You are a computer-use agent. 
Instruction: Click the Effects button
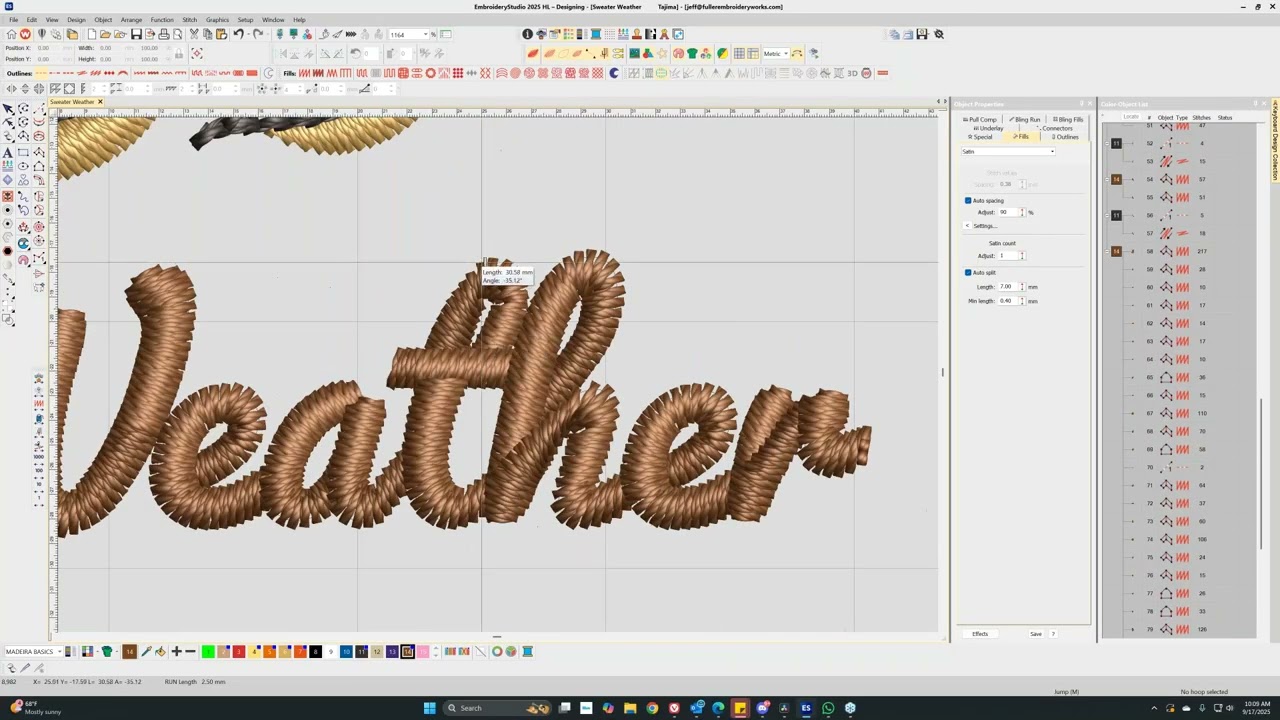click(x=980, y=634)
